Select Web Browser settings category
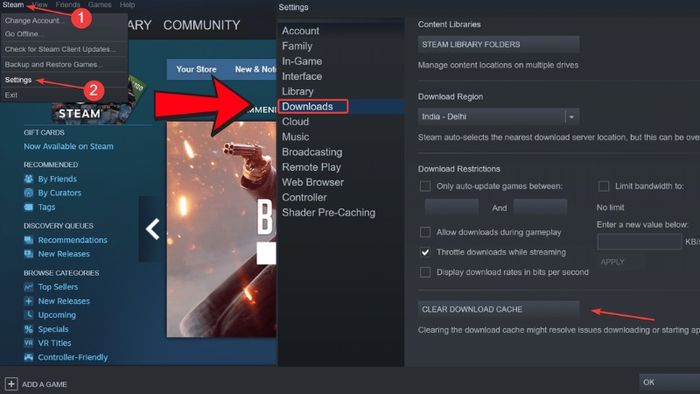700x394 pixels. 312,182
